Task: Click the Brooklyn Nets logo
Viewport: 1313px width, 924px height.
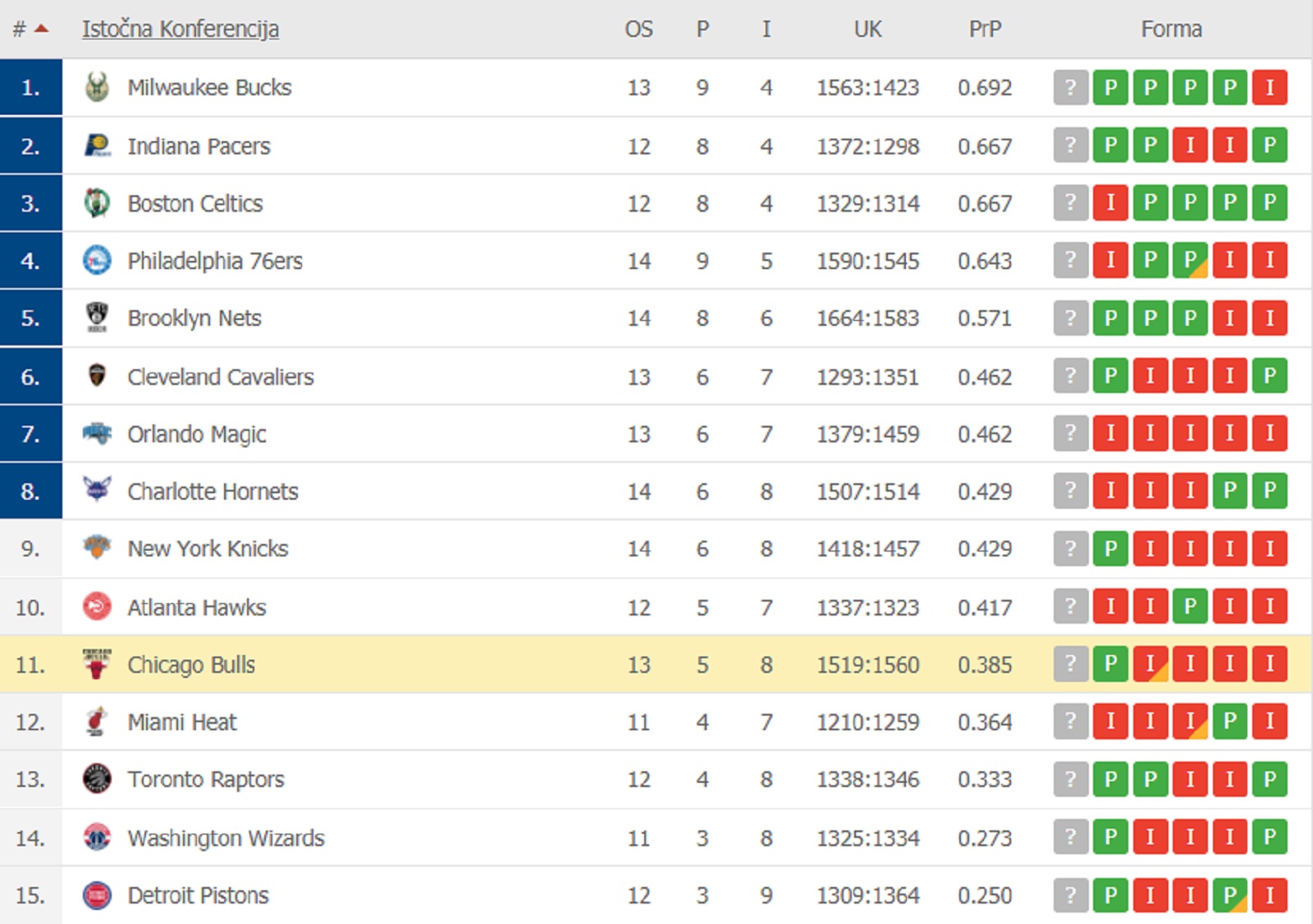Action: [x=97, y=318]
